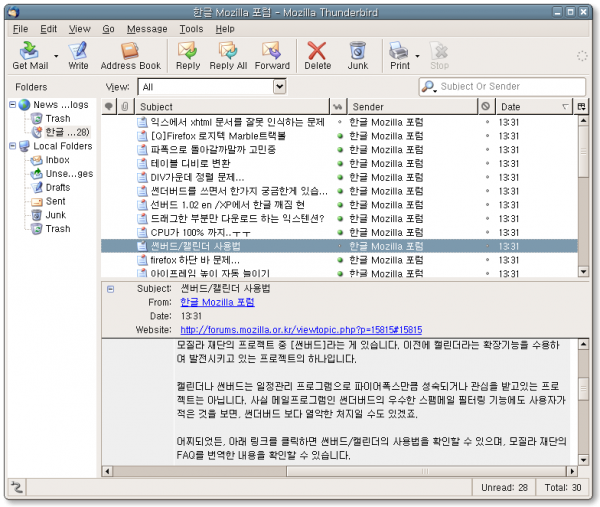Toggle read status of 파폭으로 돌아갈까 message
600x507 pixels.
click(339, 150)
